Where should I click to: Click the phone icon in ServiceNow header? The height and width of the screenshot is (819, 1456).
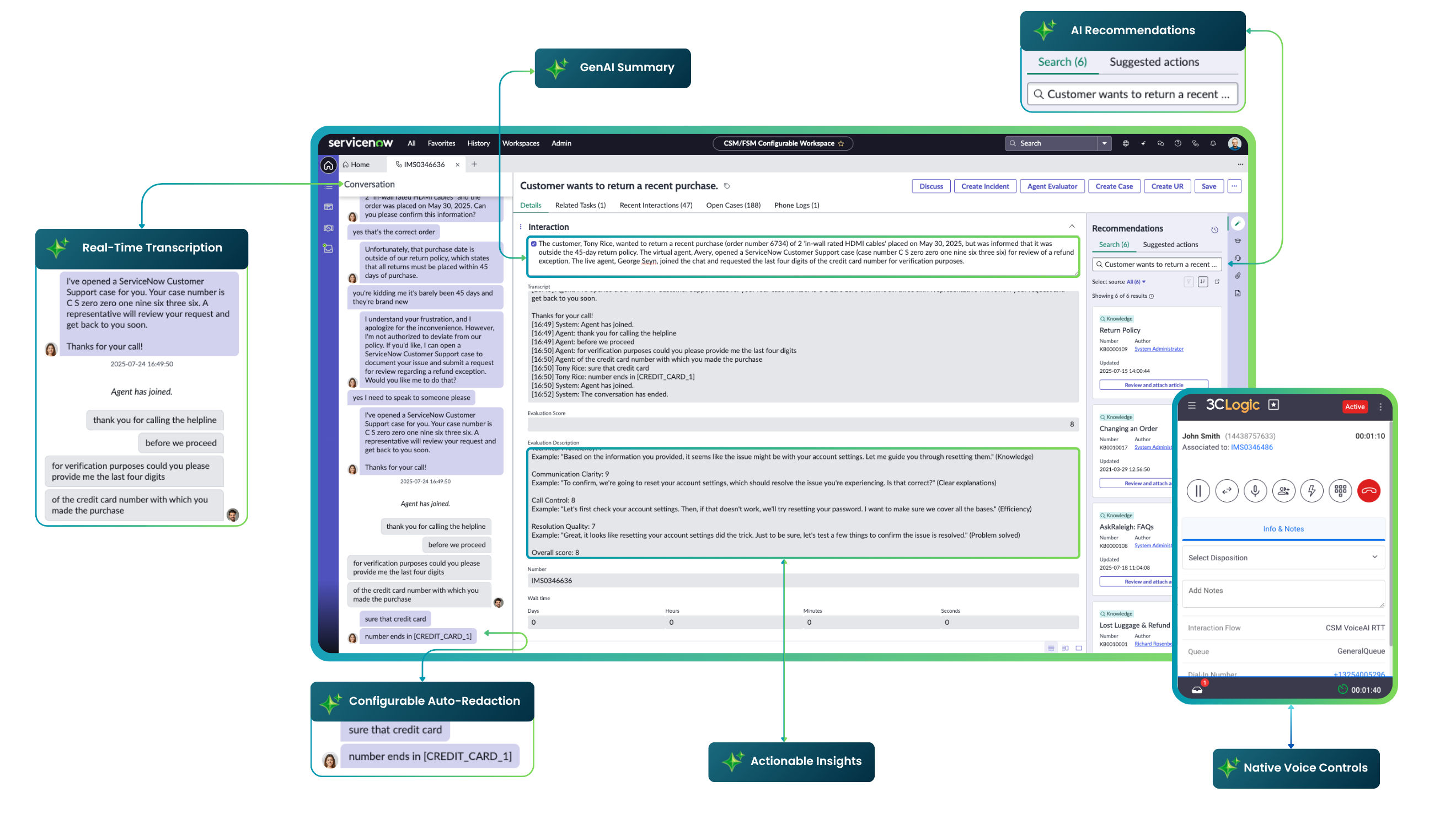(1196, 143)
